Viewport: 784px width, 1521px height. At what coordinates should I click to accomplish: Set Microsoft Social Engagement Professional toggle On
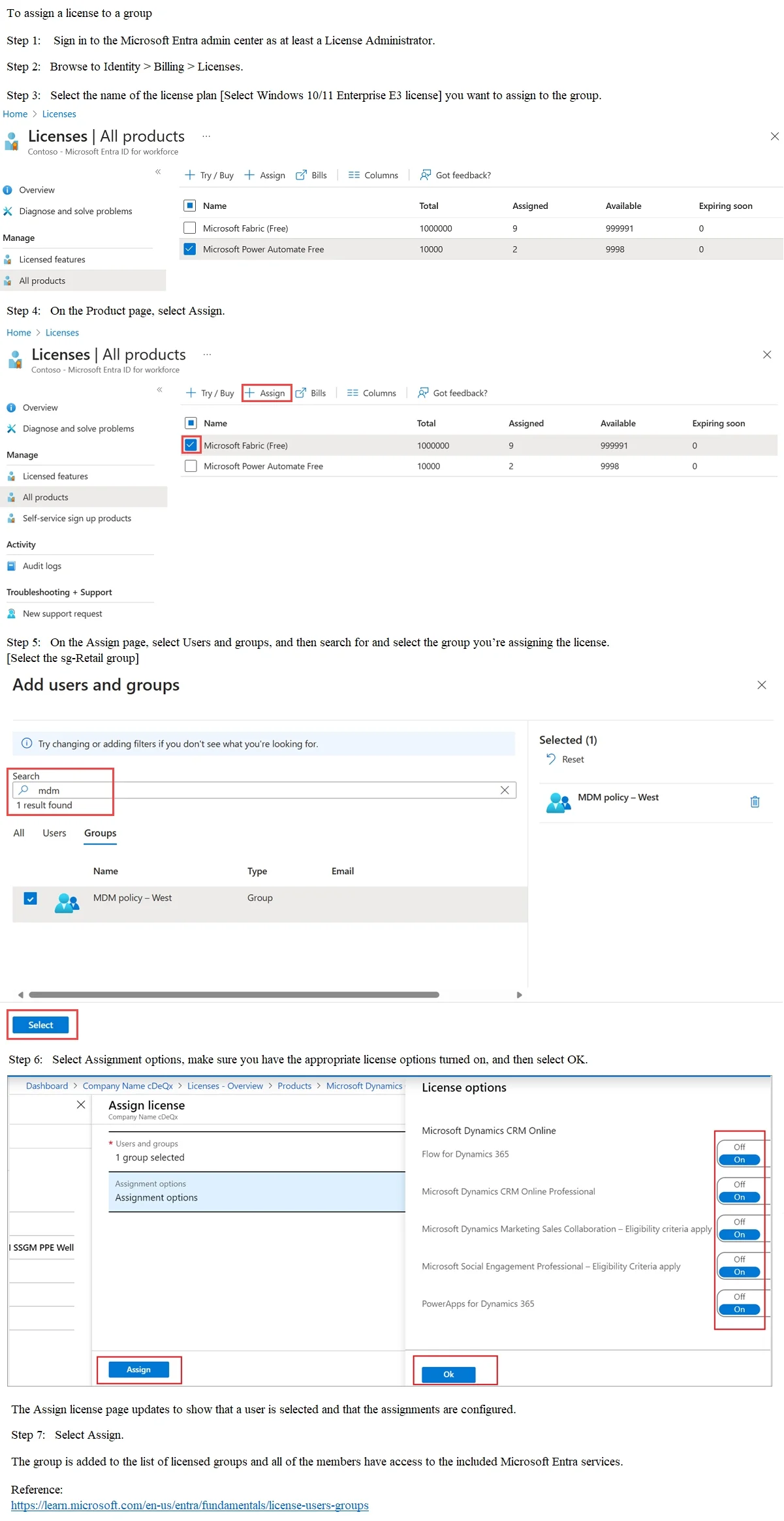pos(739,1272)
